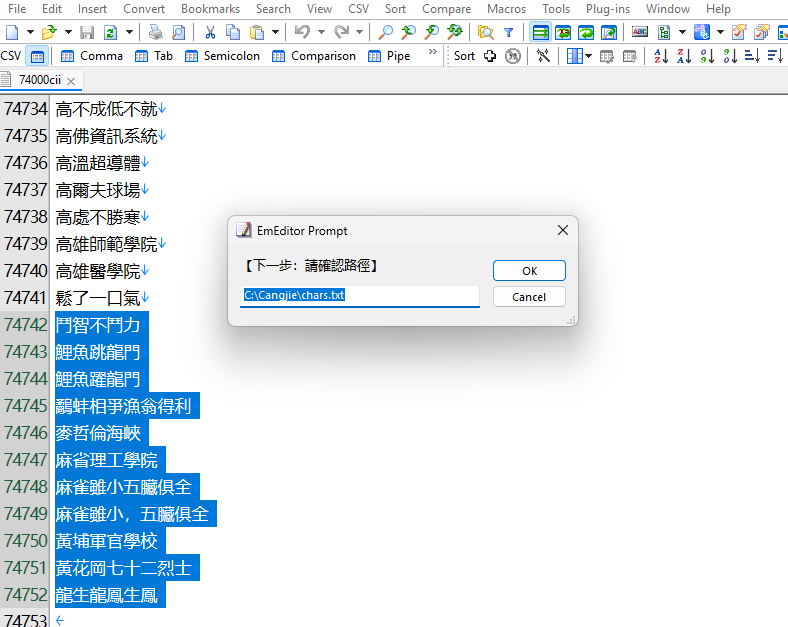Click the Print icon
This screenshot has width=788, height=627.
[156, 33]
